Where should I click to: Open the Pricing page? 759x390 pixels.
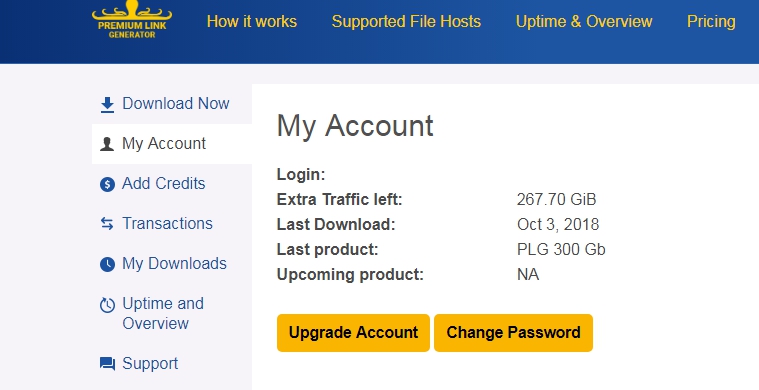pos(711,22)
